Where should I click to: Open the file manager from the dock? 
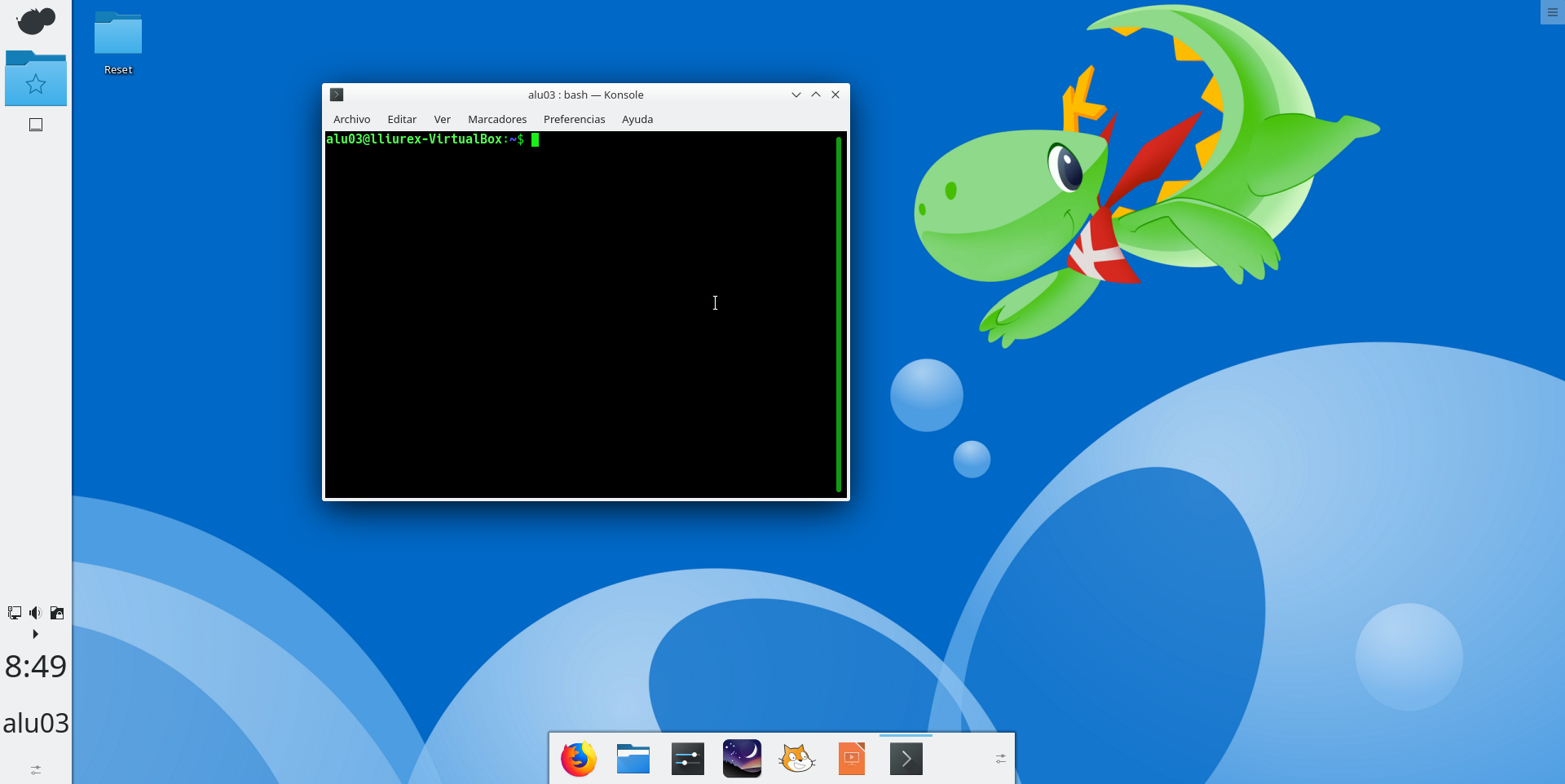tap(633, 759)
